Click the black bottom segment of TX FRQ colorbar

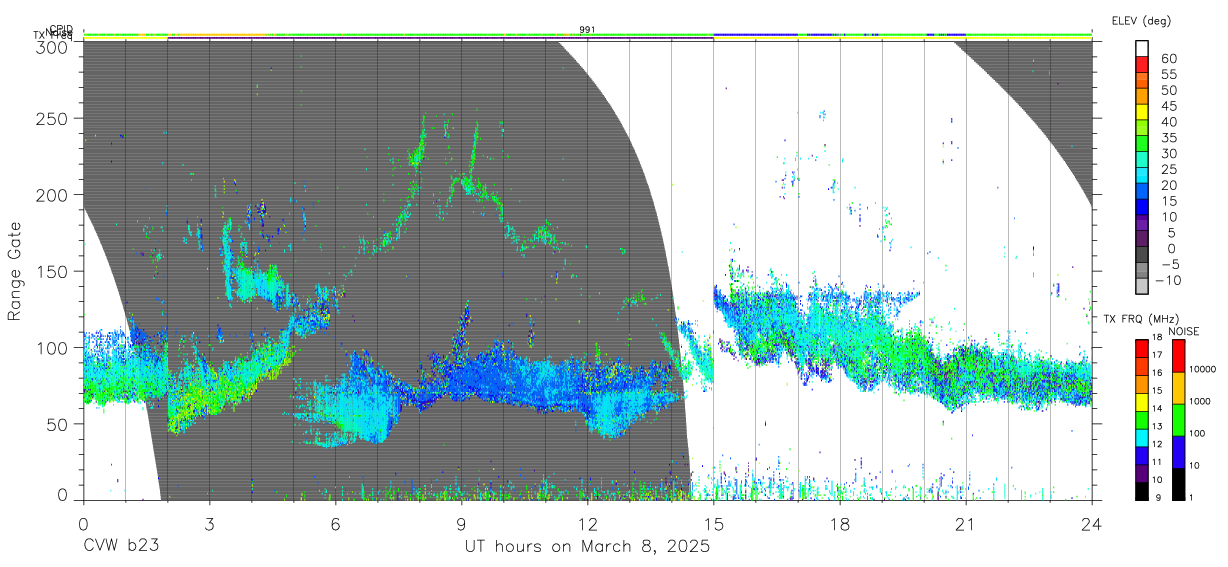pos(1142,492)
